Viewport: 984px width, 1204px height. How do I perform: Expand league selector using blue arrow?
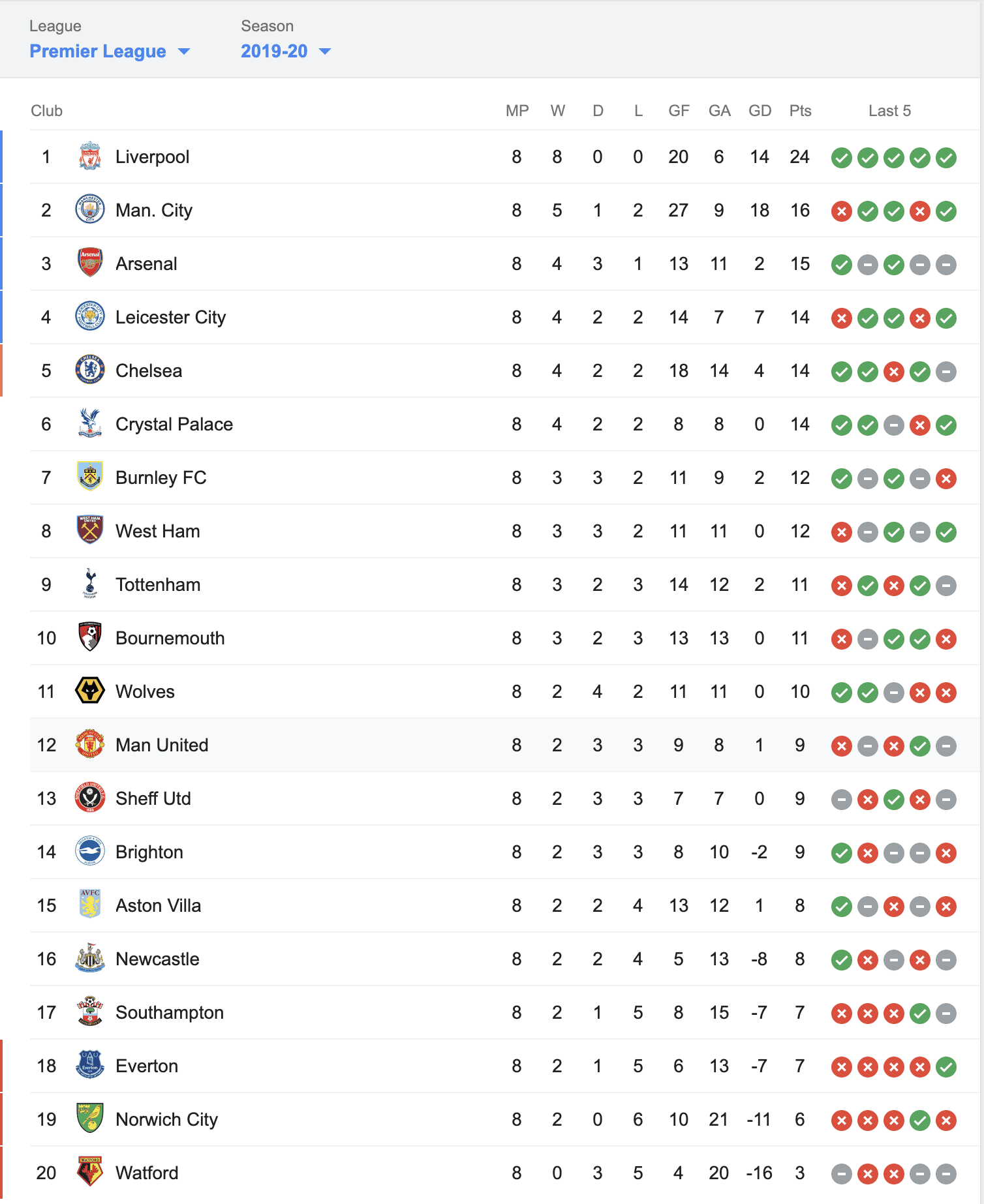(184, 52)
